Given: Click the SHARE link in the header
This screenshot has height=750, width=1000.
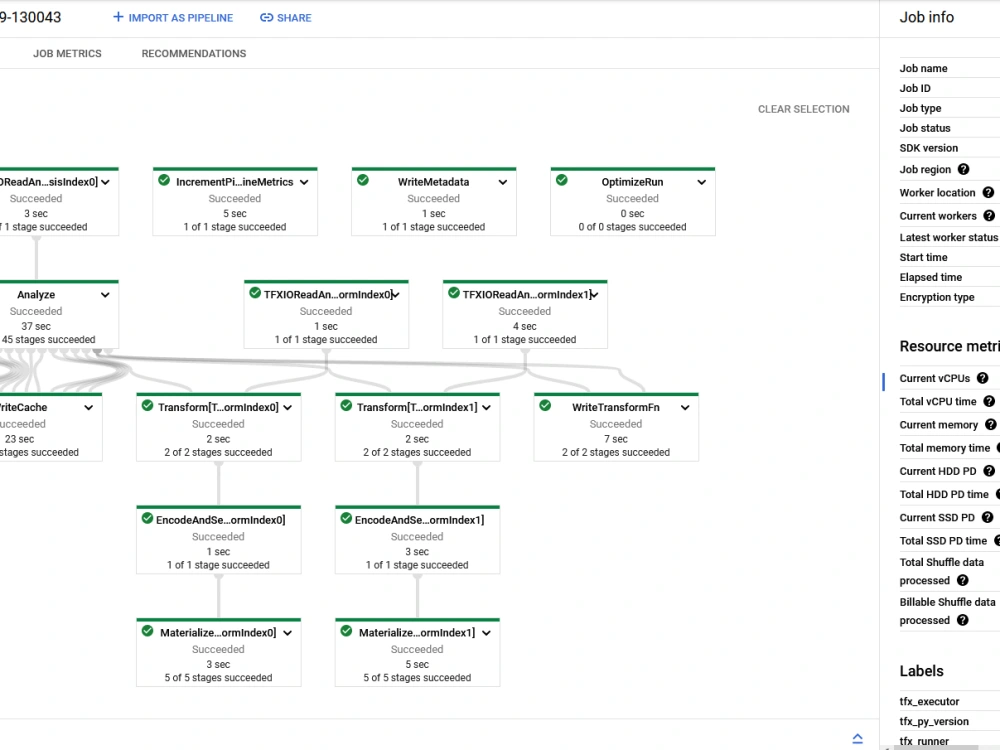Looking at the screenshot, I should coord(293,17).
